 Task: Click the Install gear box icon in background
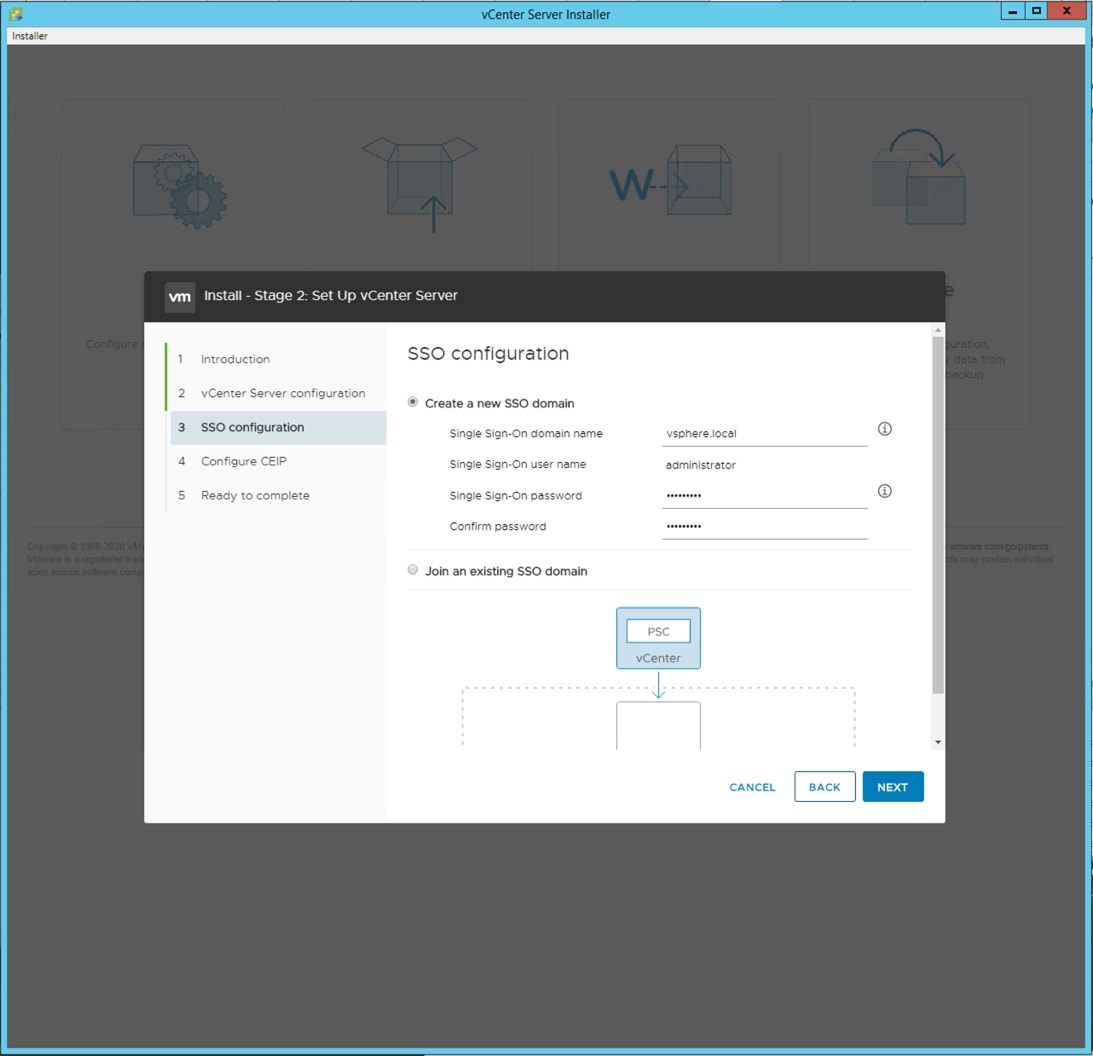(180, 186)
